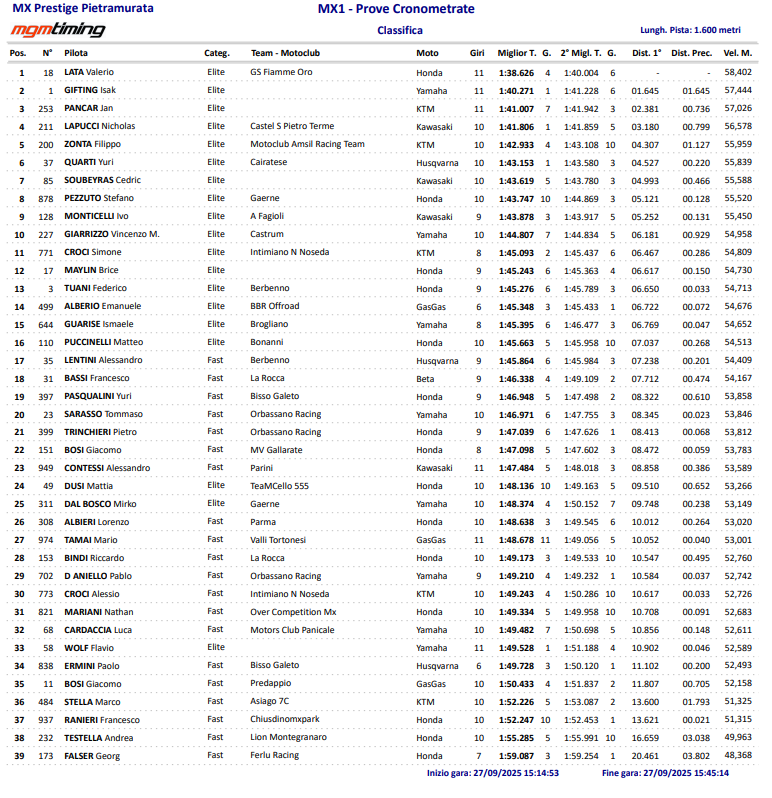Select rider name 'GIFTING Isak'
The width and height of the screenshot is (772, 798).
(x=90, y=90)
